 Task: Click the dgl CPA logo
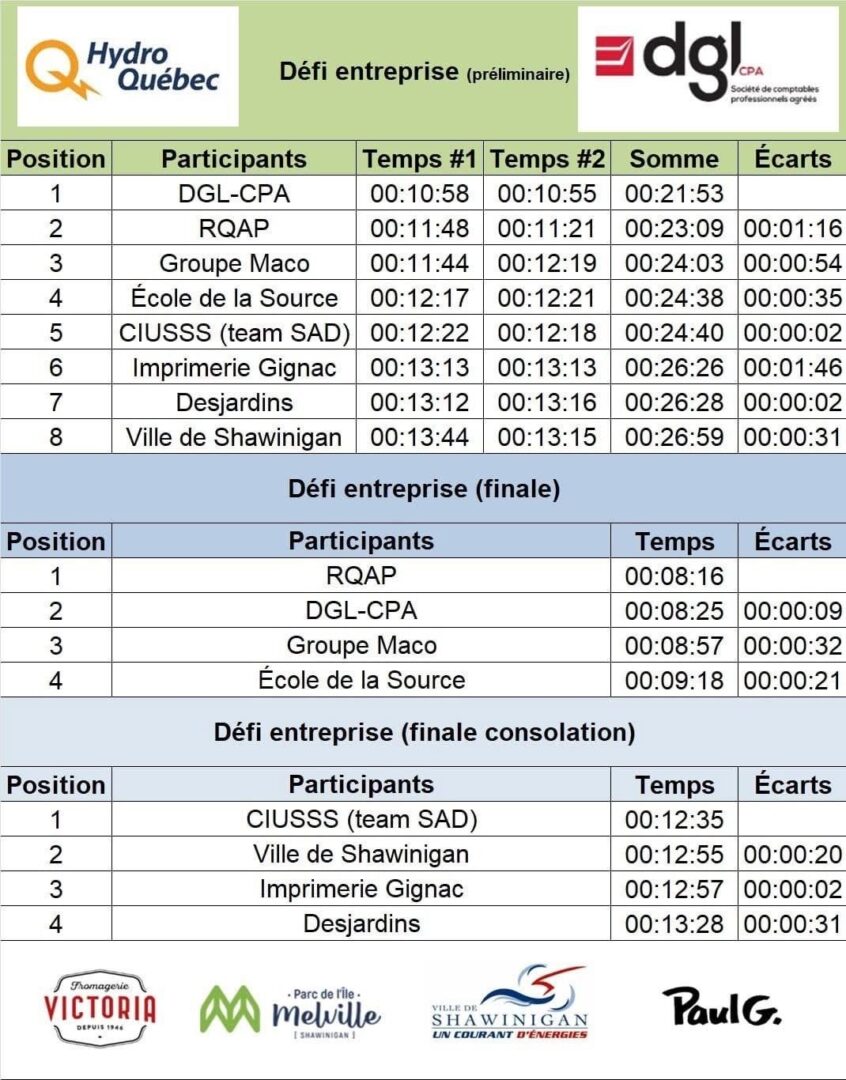(x=707, y=67)
